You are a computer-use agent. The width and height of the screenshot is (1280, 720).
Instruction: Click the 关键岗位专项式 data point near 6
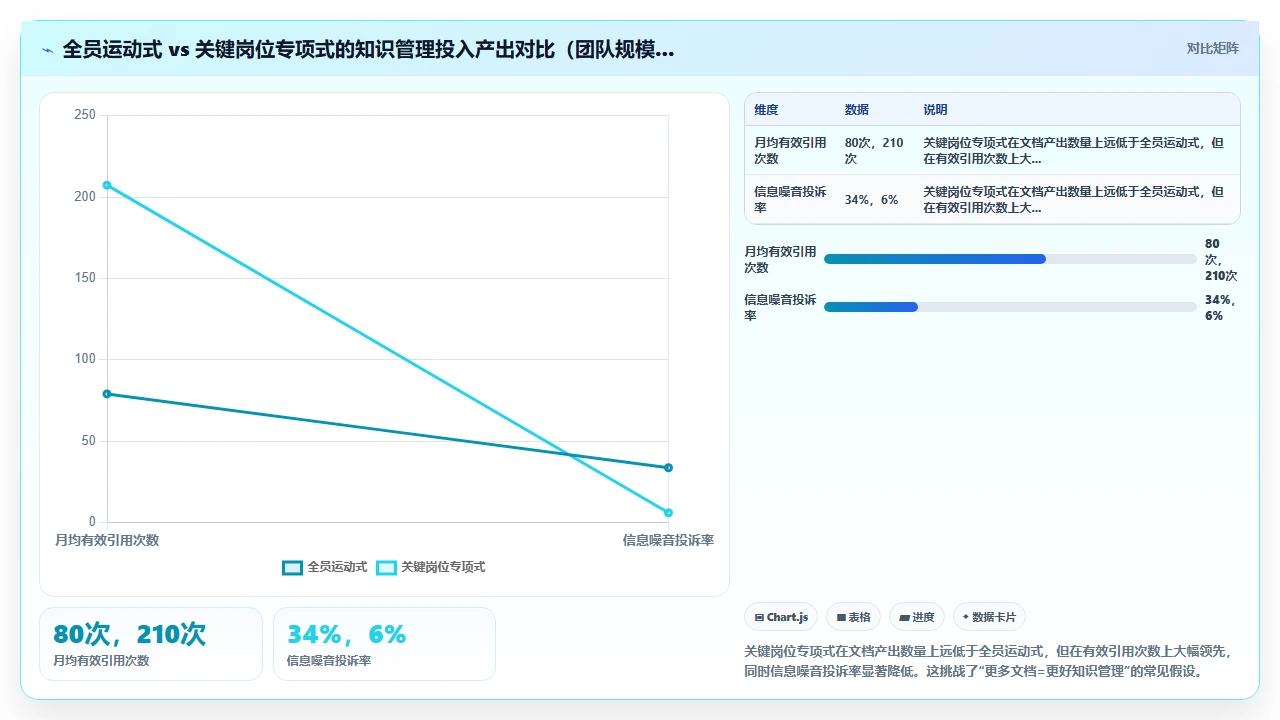668,513
